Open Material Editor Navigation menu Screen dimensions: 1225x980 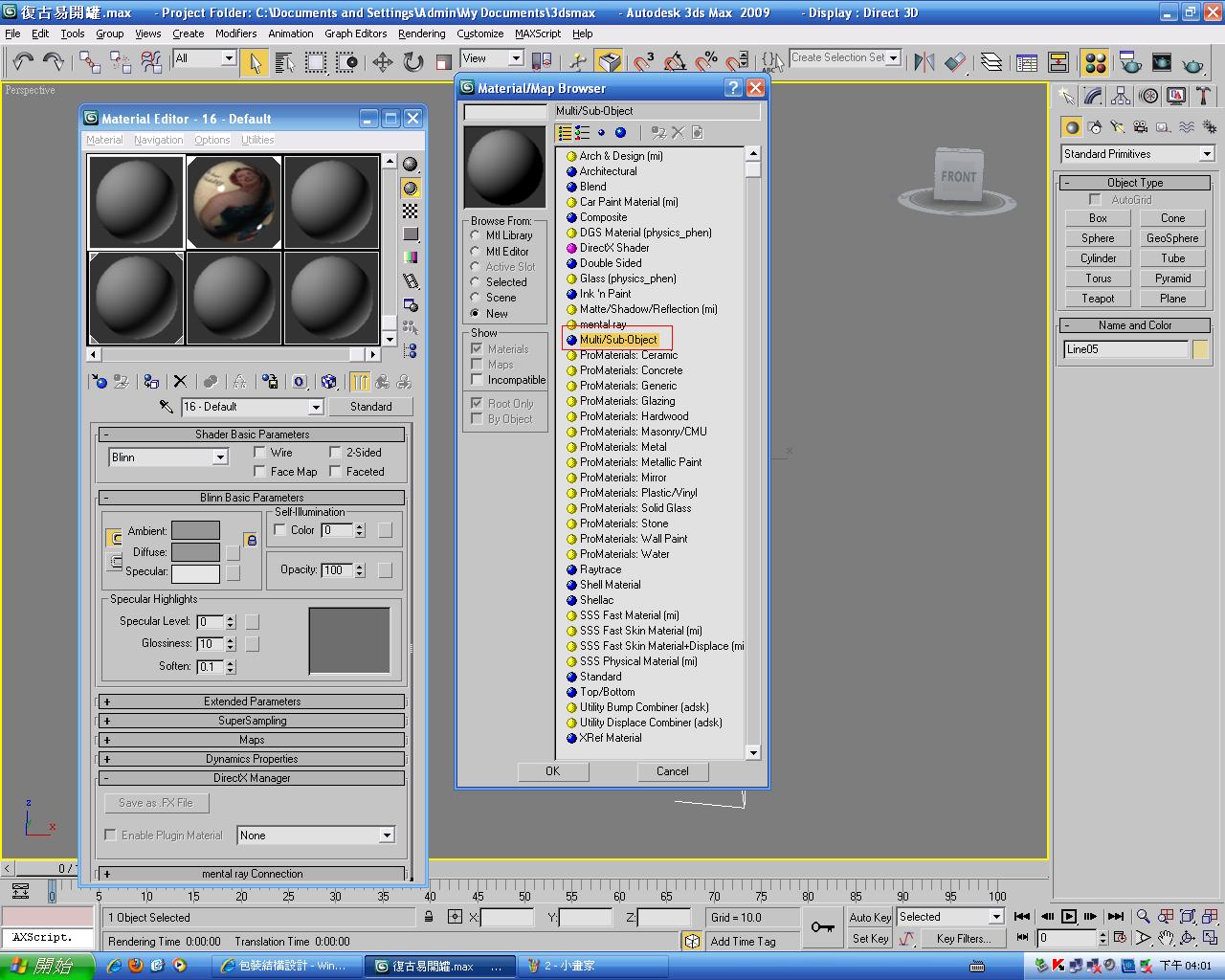(x=158, y=140)
